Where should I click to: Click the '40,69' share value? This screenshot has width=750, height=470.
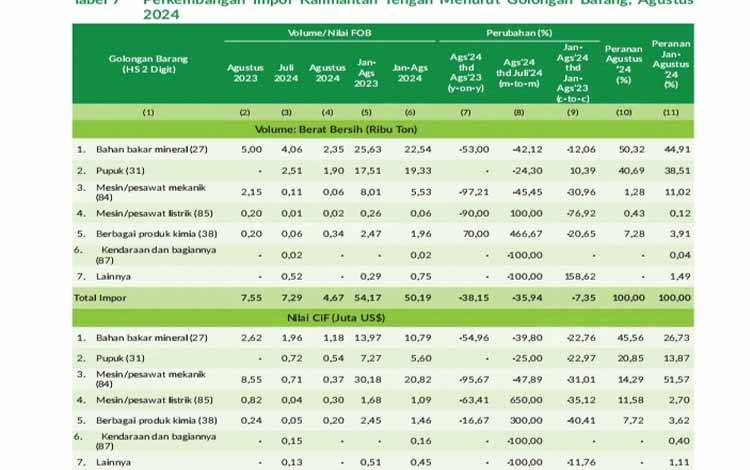(631, 171)
